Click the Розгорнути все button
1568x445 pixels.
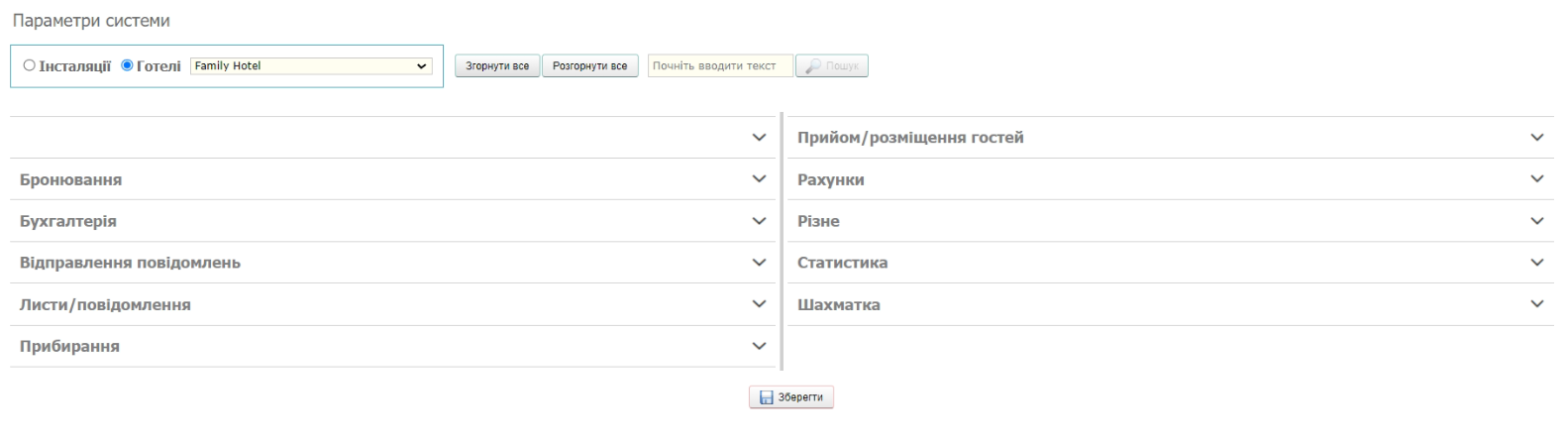coord(589,66)
